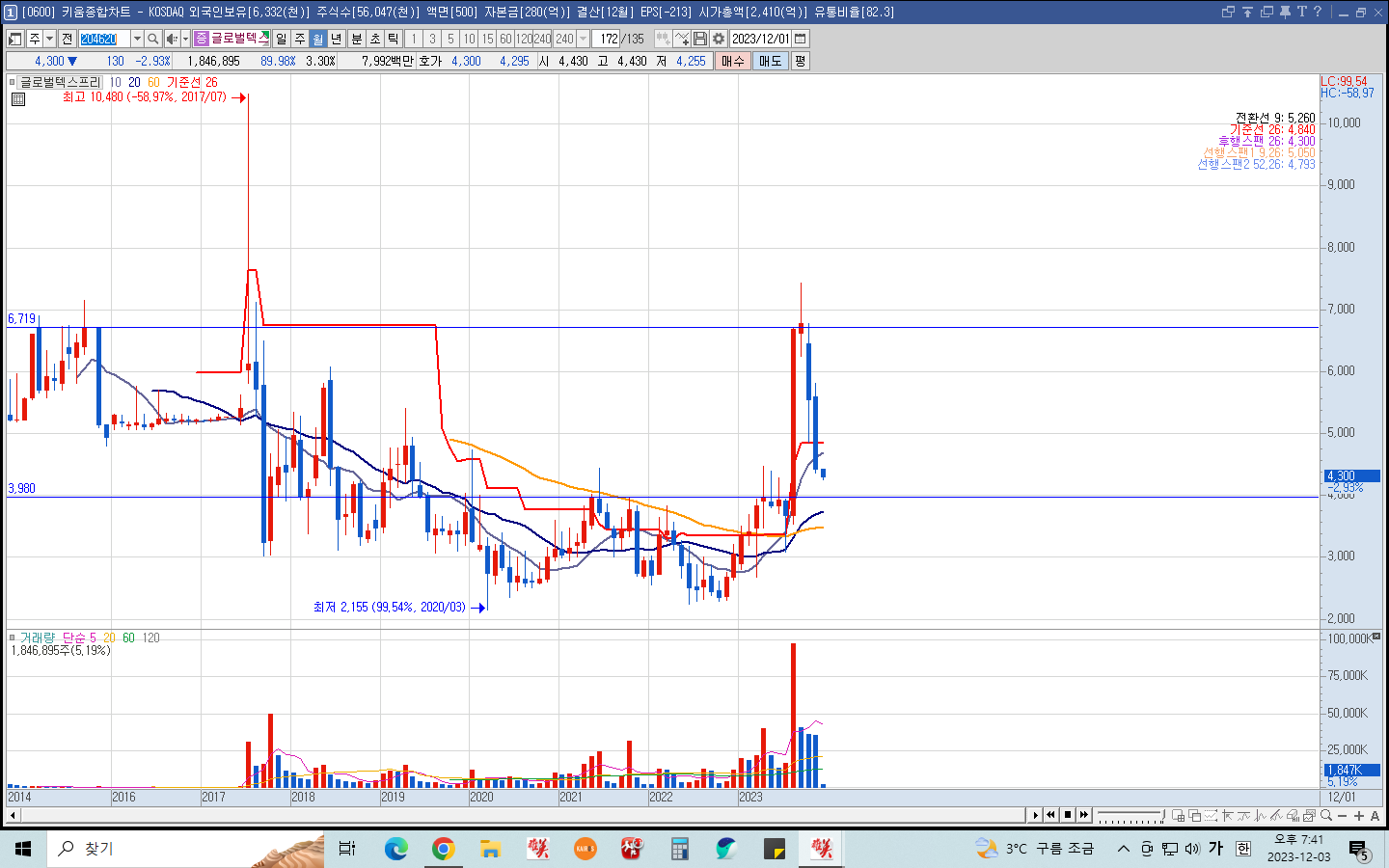The width and height of the screenshot is (1389, 868).
Task: Collapse the 글로벌텍스프리 indicator panel marker
Action: (x=13, y=82)
